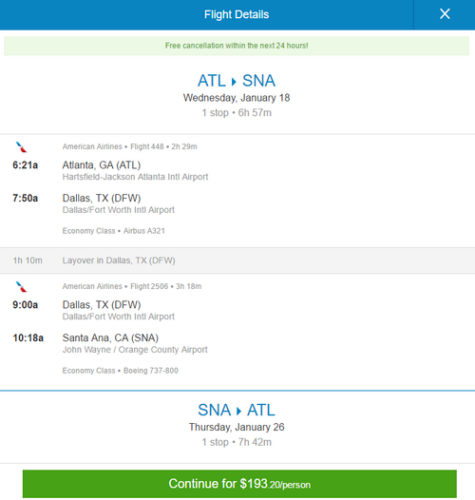Select the Flight Details title
This screenshot has height=500, width=475.
click(x=236, y=14)
